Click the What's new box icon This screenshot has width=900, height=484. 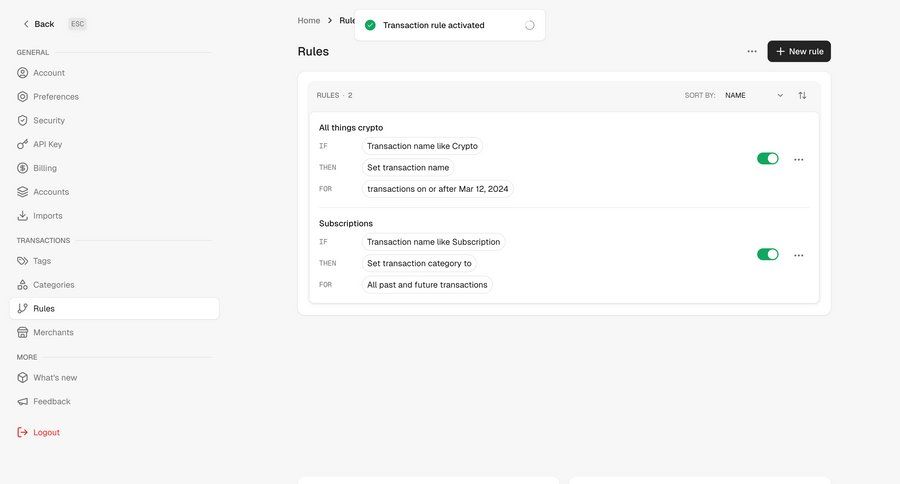(x=22, y=378)
